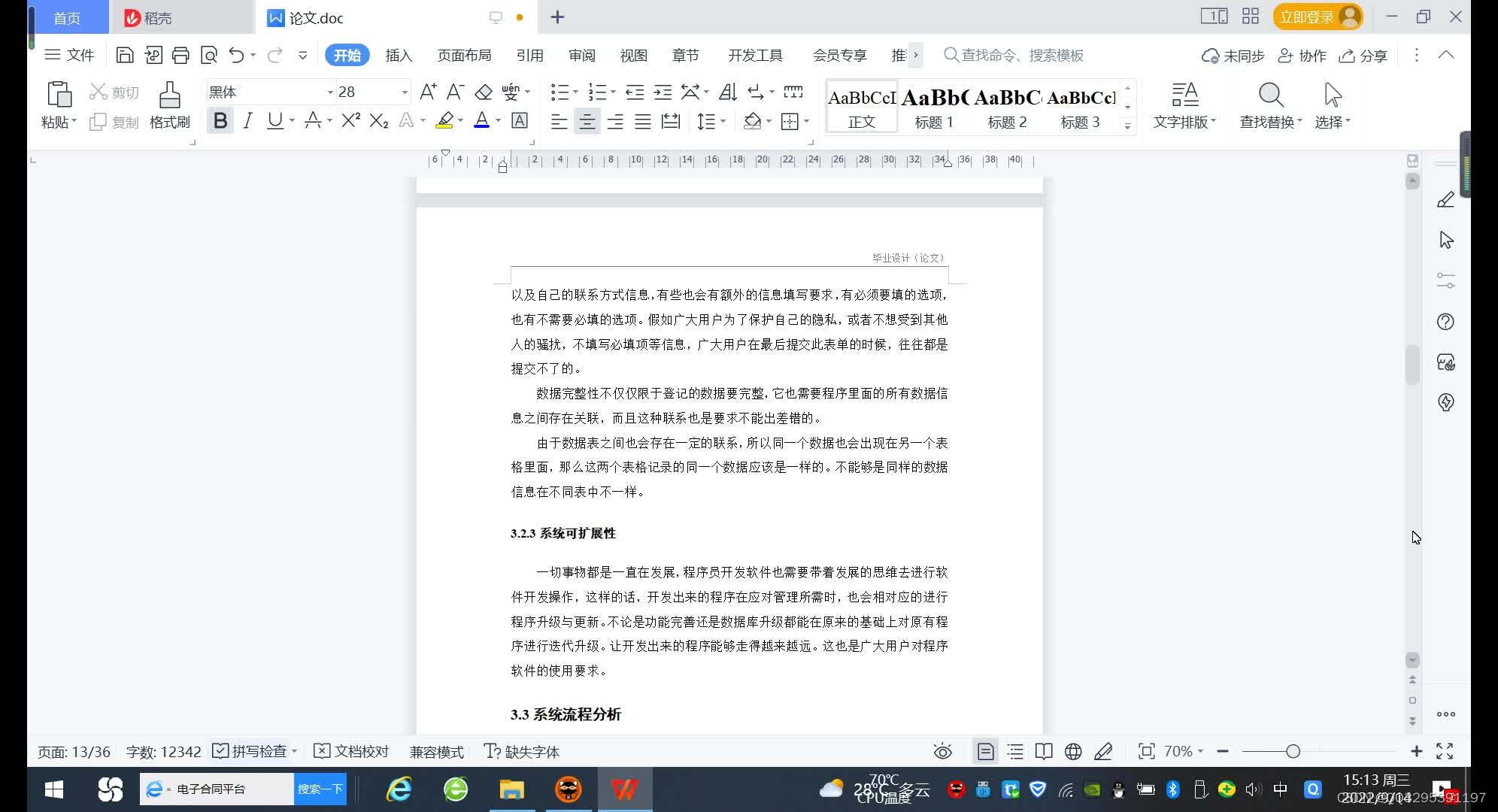Click the character border (A in box) icon

tap(520, 120)
